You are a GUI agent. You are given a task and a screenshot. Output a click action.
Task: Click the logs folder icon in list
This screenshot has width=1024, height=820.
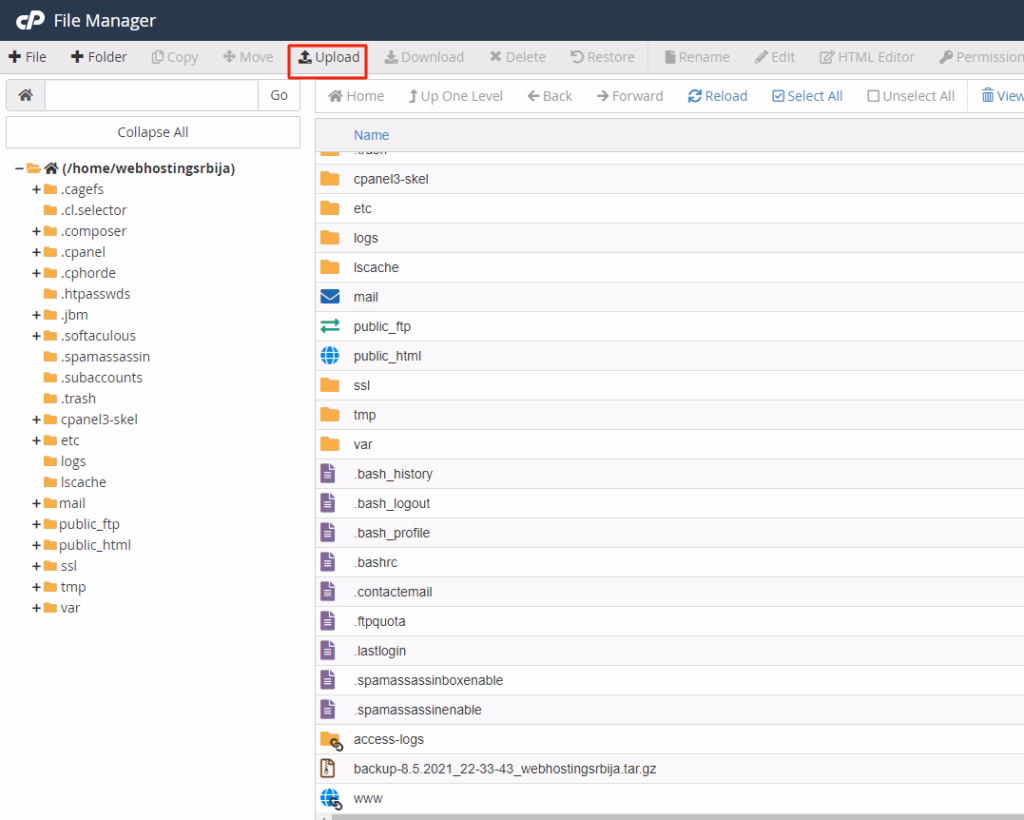[x=330, y=238]
